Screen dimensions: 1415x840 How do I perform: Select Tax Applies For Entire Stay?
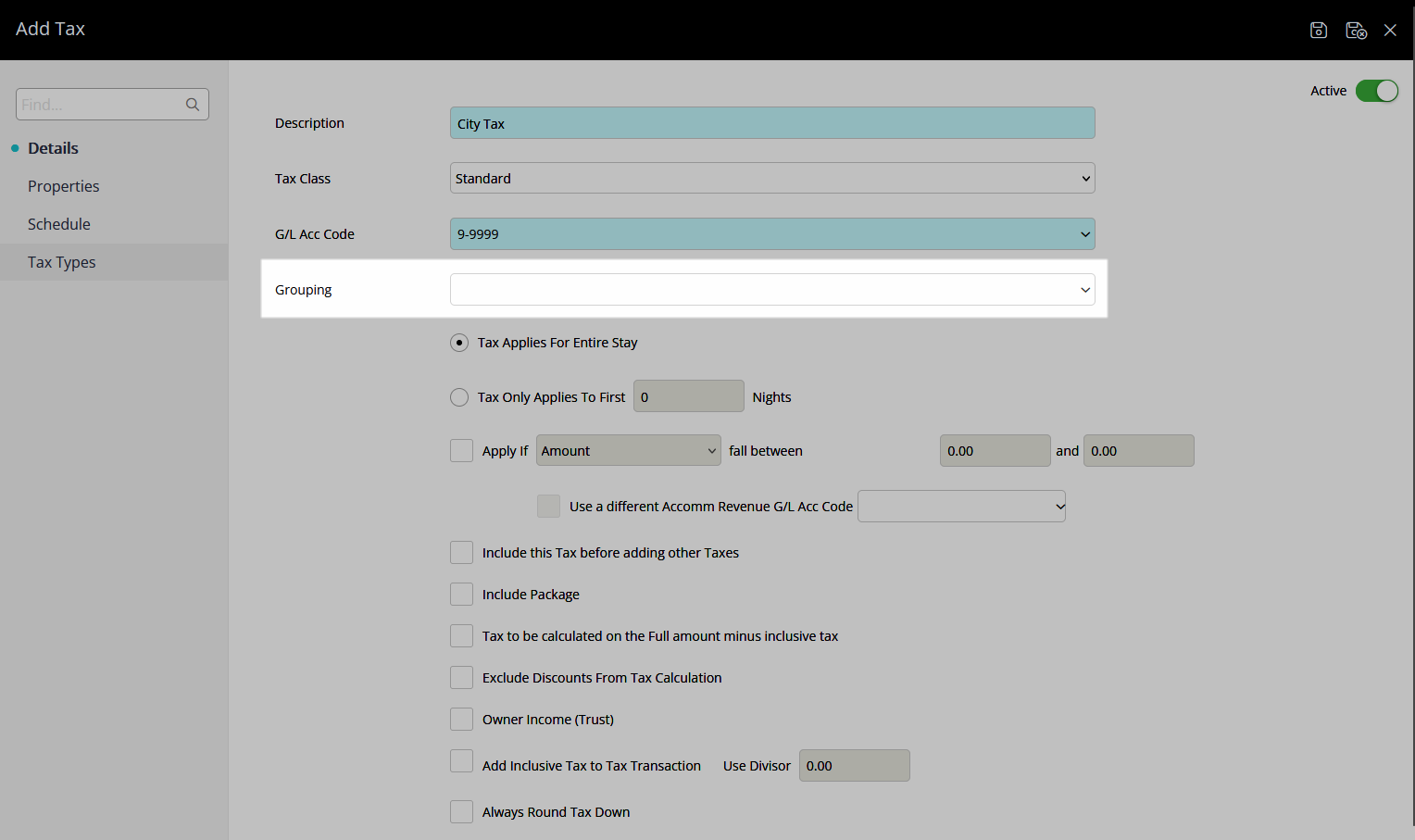click(459, 343)
